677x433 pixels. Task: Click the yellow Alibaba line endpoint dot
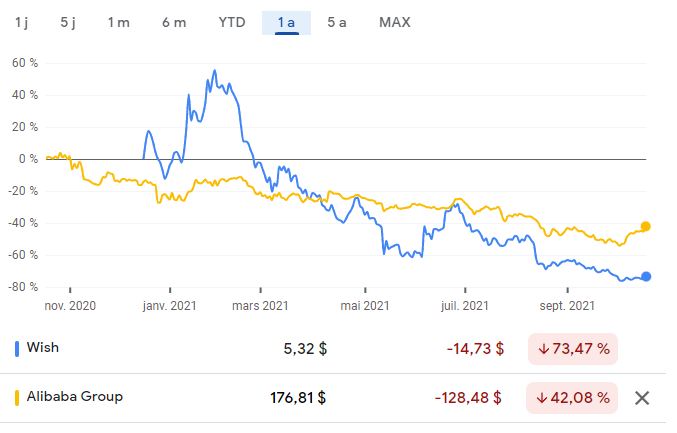[645, 226]
